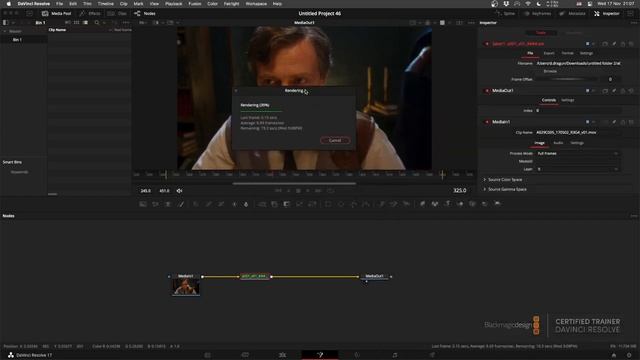This screenshot has height=360, width=640.
Task: Add a Background node from toolbar
Action: point(142,204)
